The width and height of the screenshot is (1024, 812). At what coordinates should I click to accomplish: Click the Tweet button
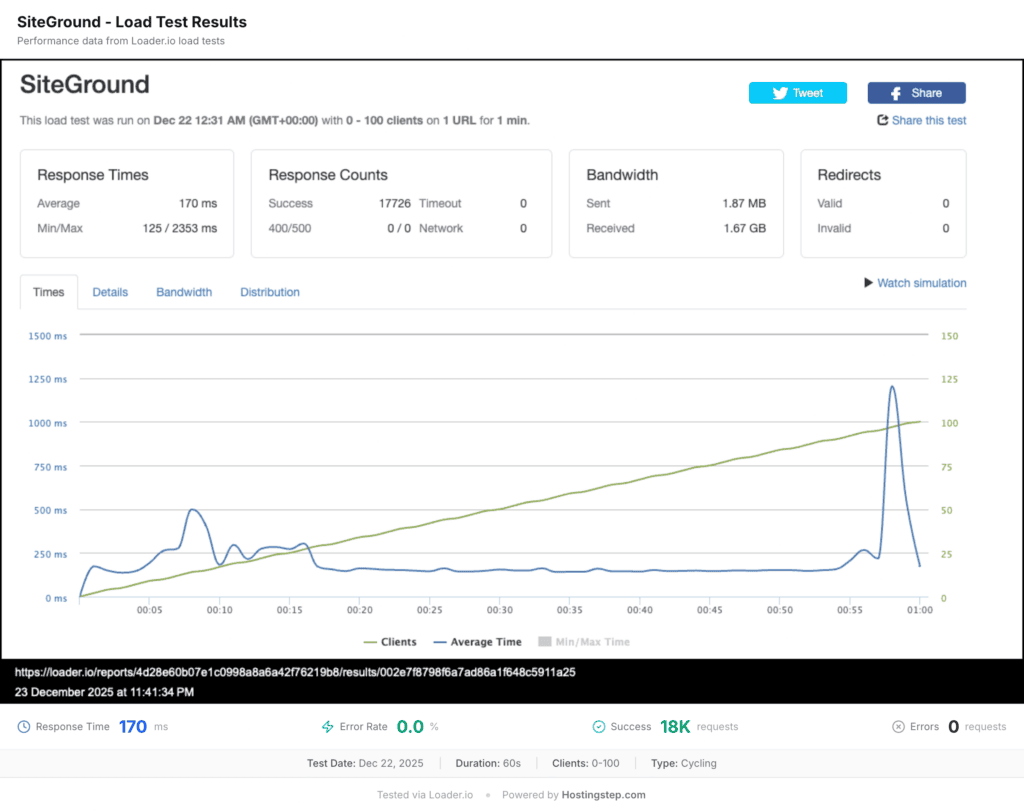tap(798, 93)
